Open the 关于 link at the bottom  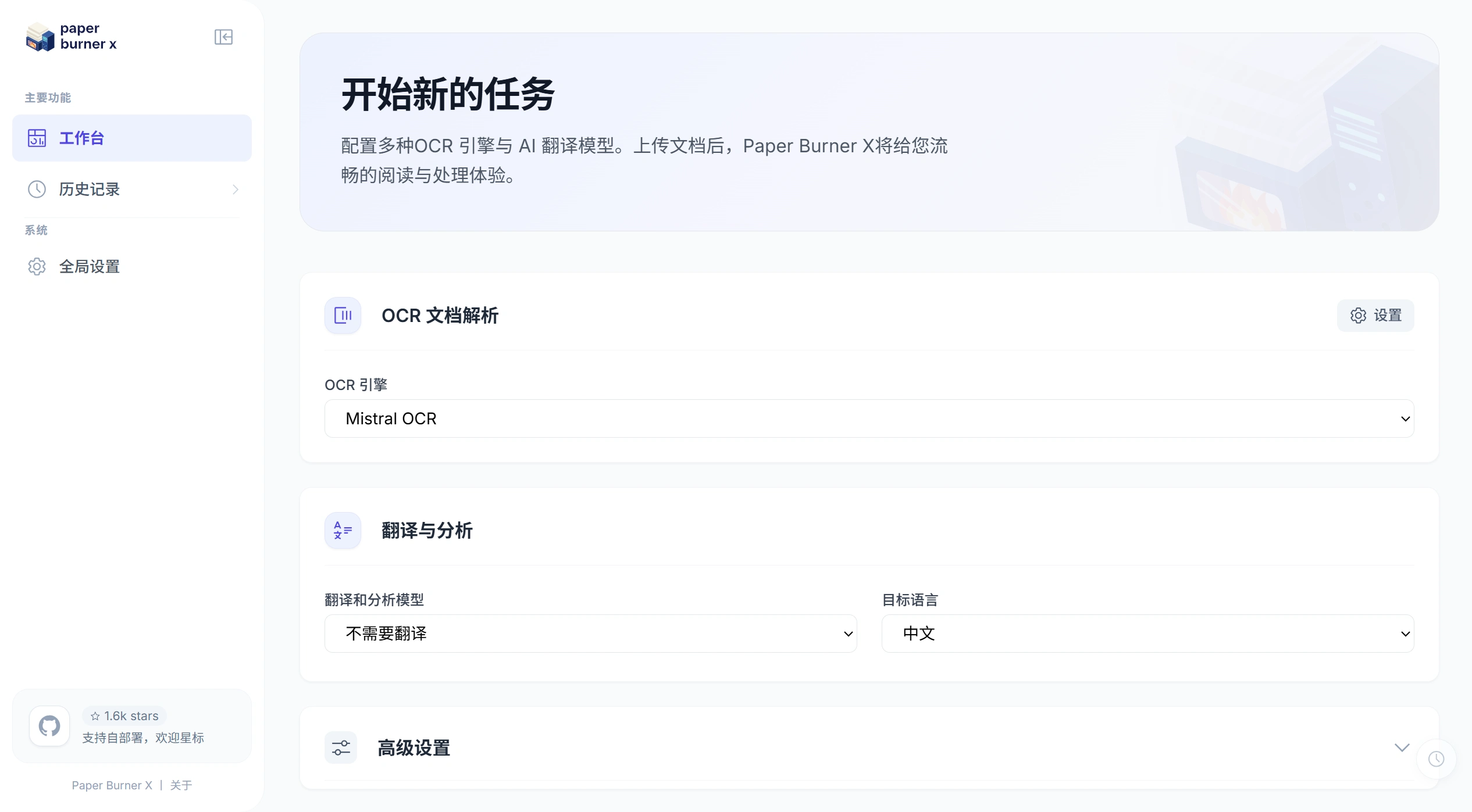point(180,785)
